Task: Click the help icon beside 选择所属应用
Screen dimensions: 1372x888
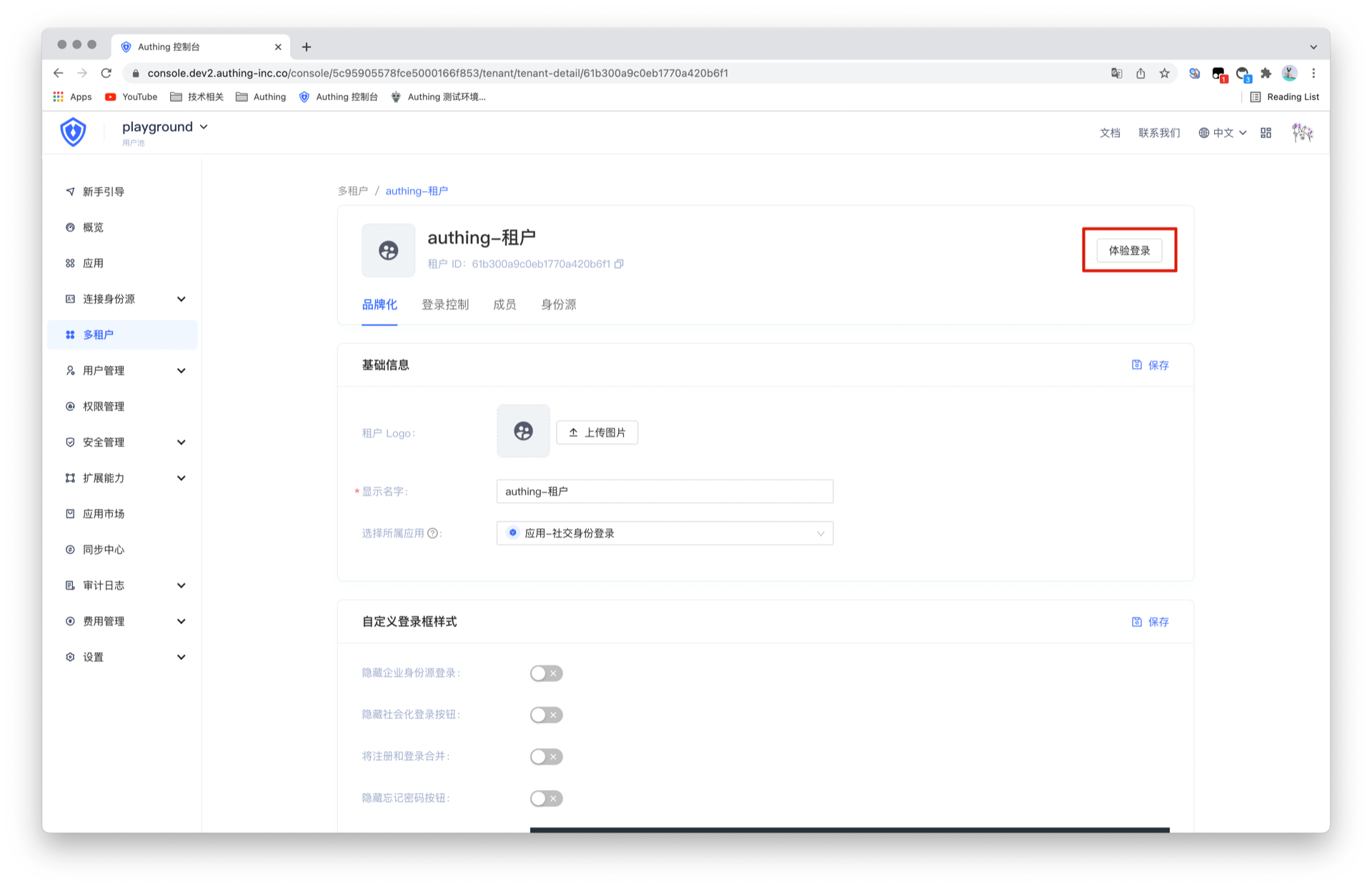Action: (x=432, y=533)
